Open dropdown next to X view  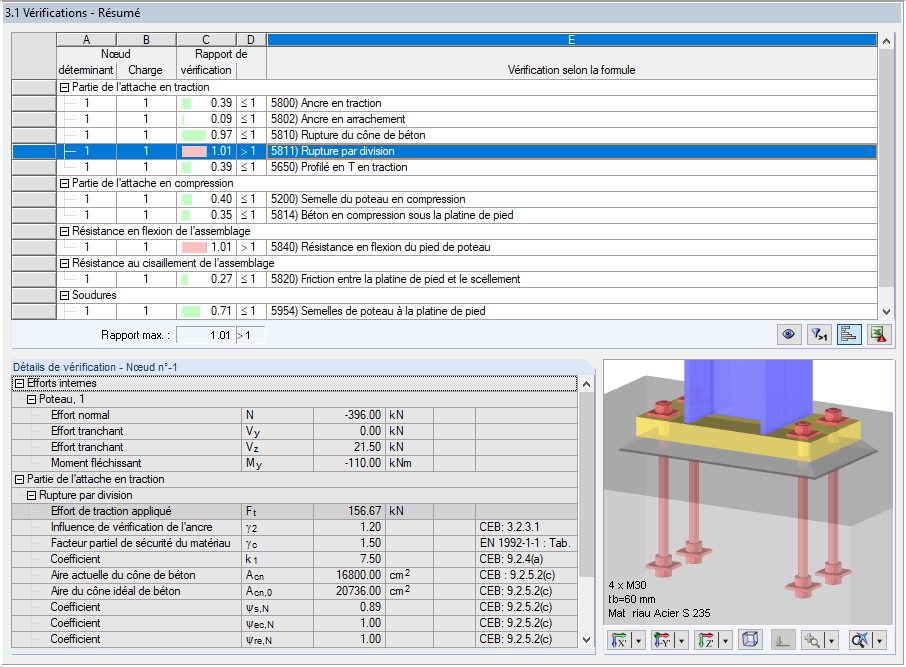coord(638,640)
